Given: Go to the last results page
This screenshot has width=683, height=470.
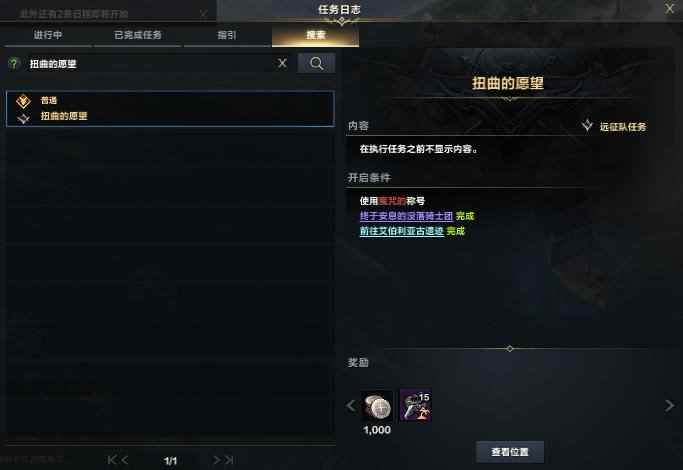Looking at the screenshot, I should (230, 460).
